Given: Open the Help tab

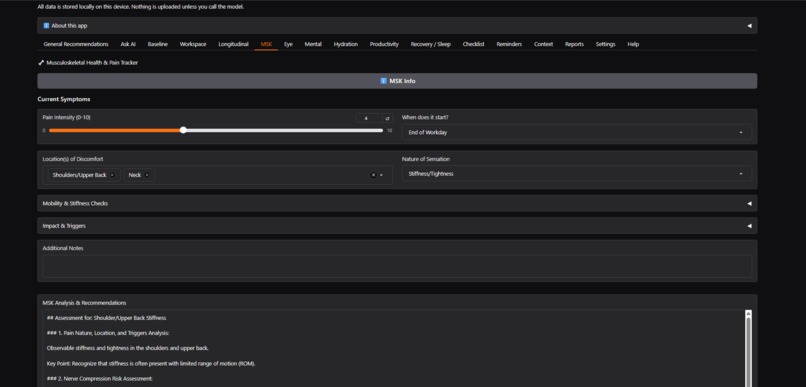Looking at the screenshot, I should tap(633, 44).
